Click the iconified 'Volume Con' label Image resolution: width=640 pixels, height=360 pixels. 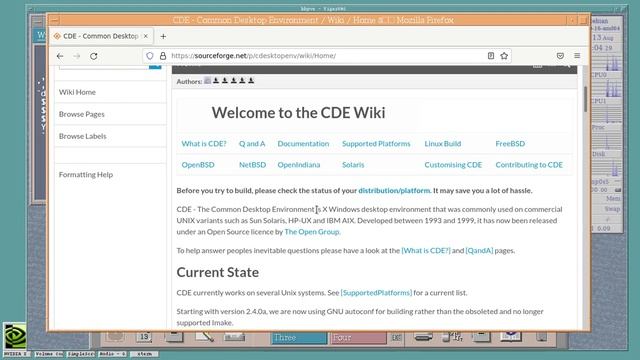coord(48,354)
